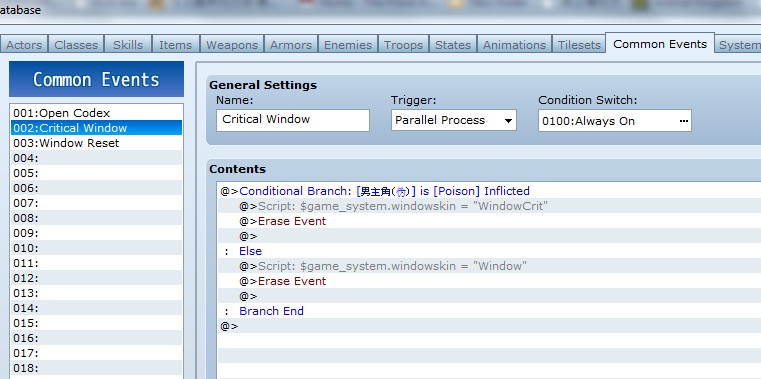Select the Script line setting WindowCrit windowskin

[489, 206]
